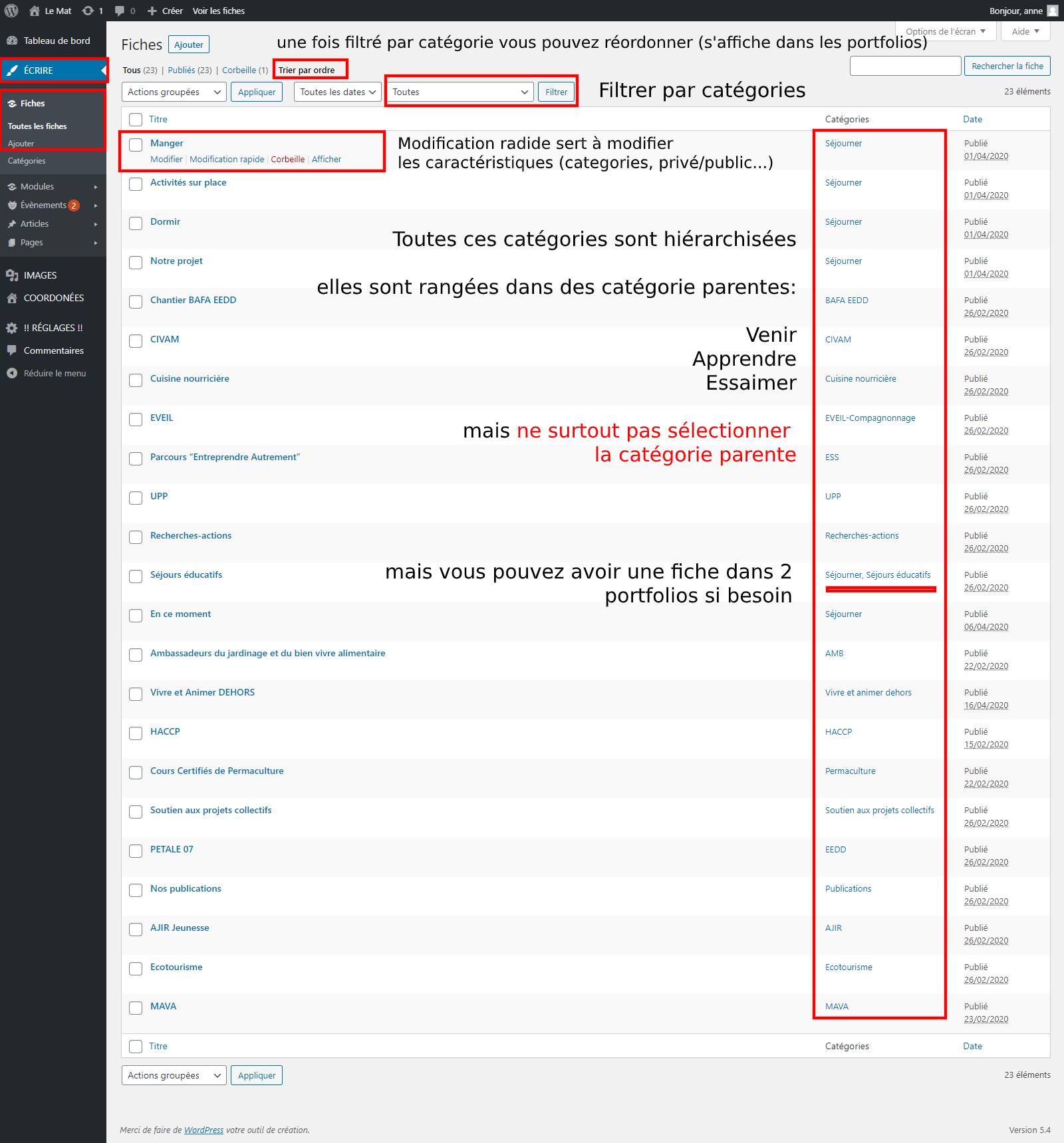1064x1143 pixels.
Task: Expand the Articles submenu arrow
Action: (96, 224)
